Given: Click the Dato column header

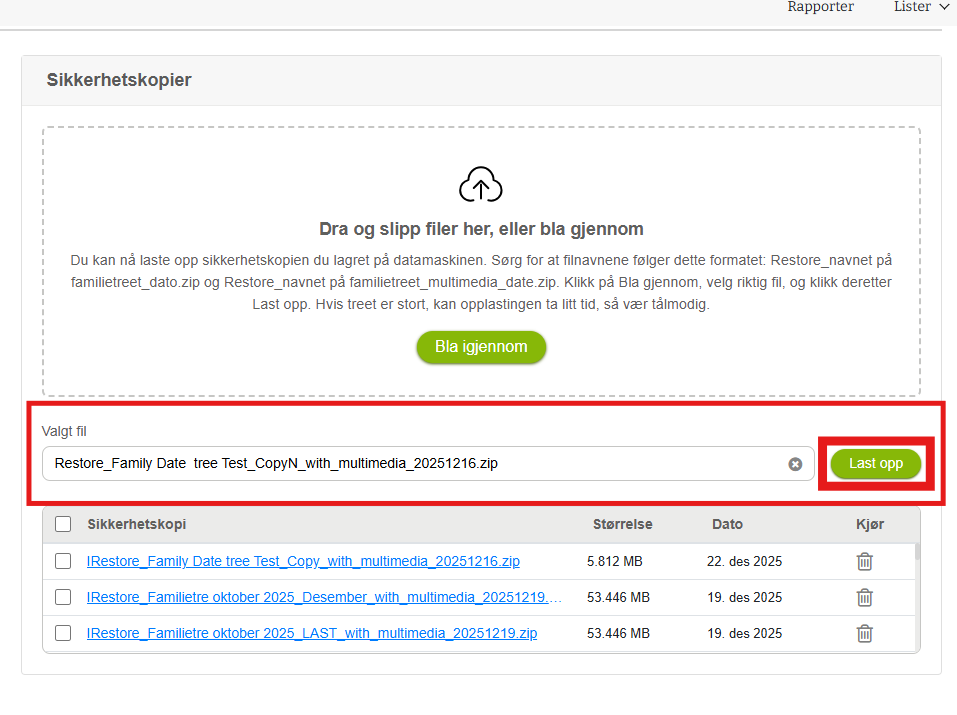Looking at the screenshot, I should (727, 524).
